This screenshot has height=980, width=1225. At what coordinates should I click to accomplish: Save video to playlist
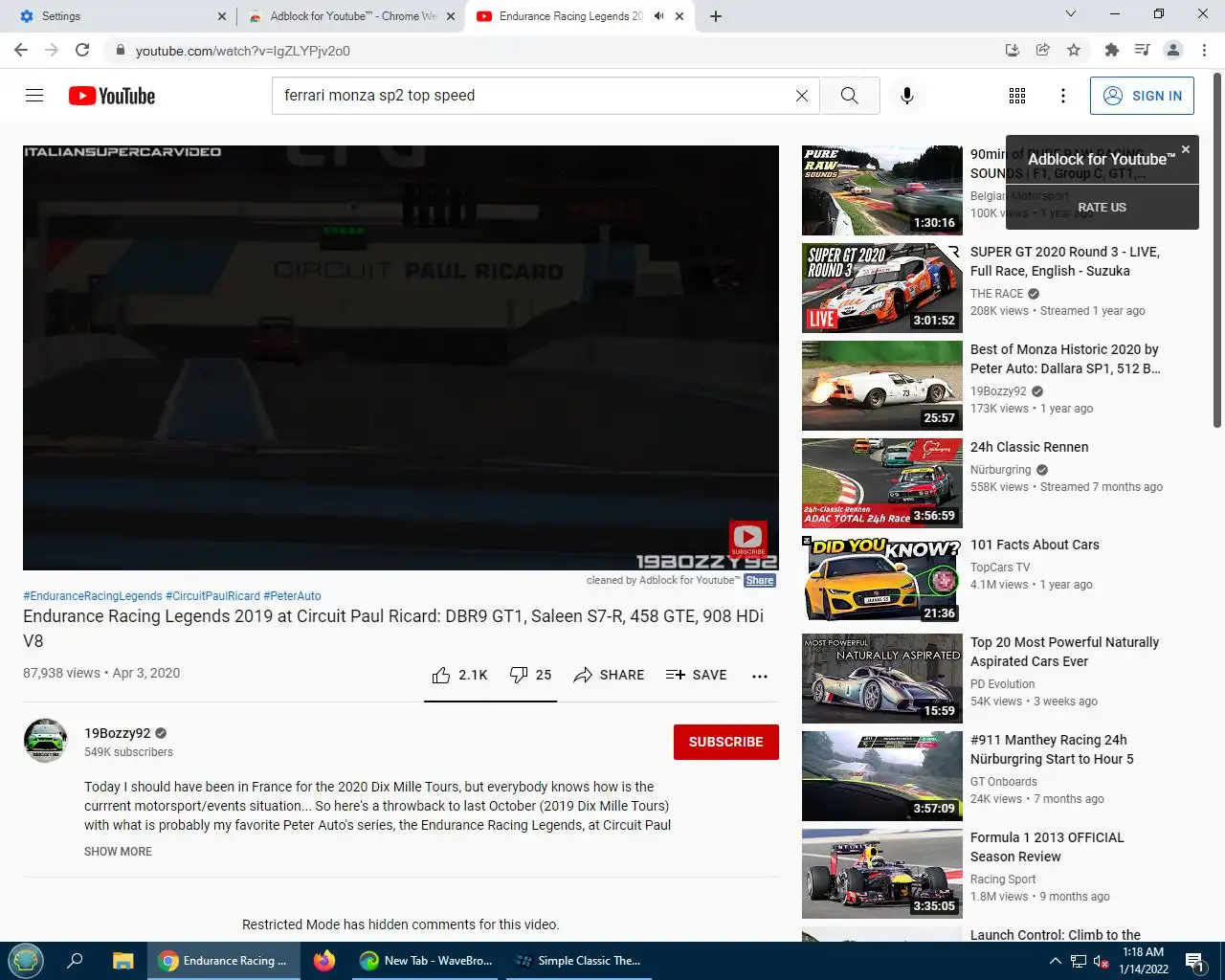click(x=696, y=675)
